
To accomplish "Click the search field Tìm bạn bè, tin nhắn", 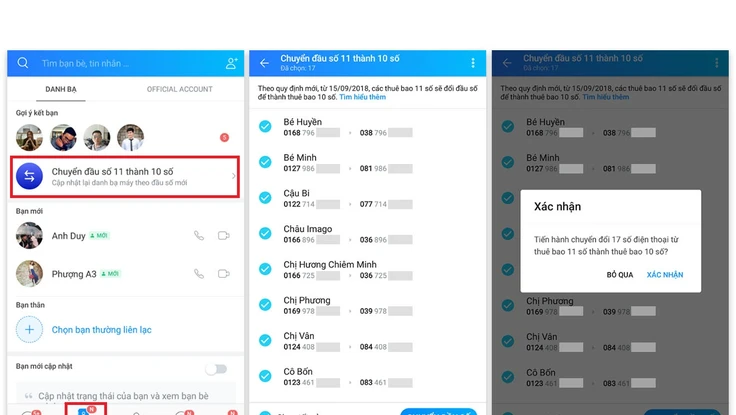I will pos(85,63).
